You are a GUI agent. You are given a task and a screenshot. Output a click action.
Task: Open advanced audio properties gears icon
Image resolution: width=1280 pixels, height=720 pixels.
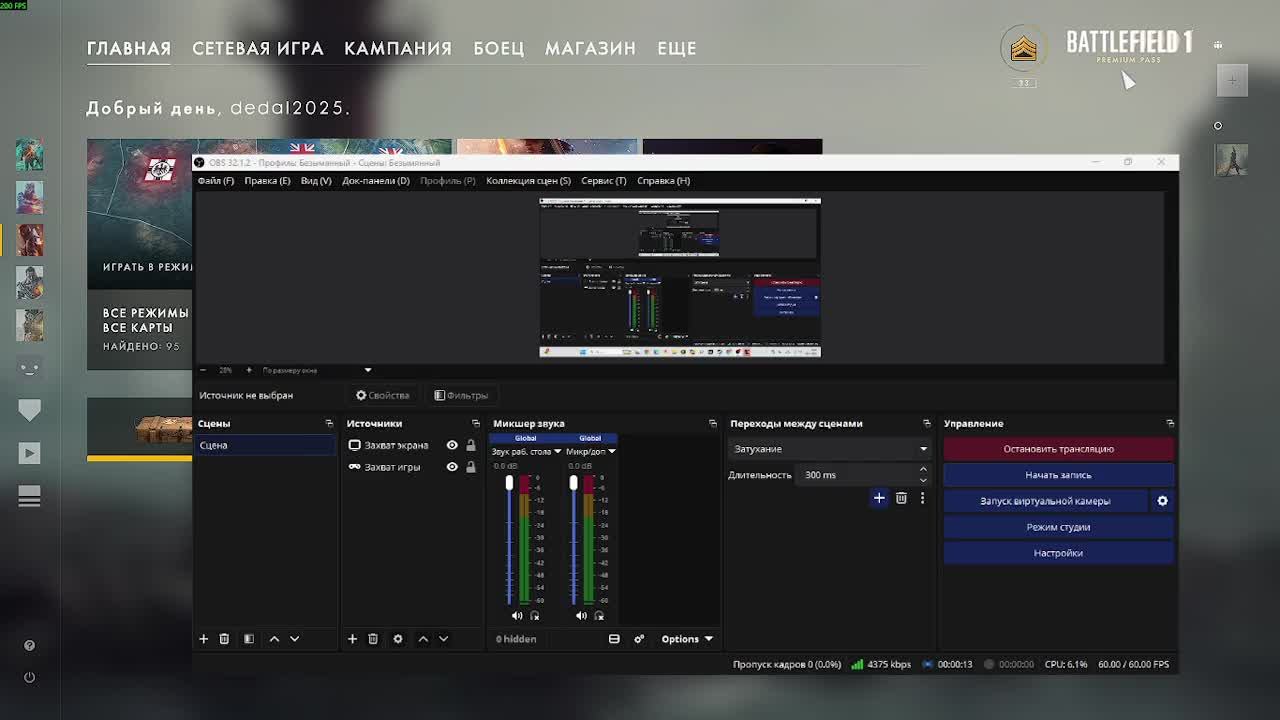click(639, 639)
